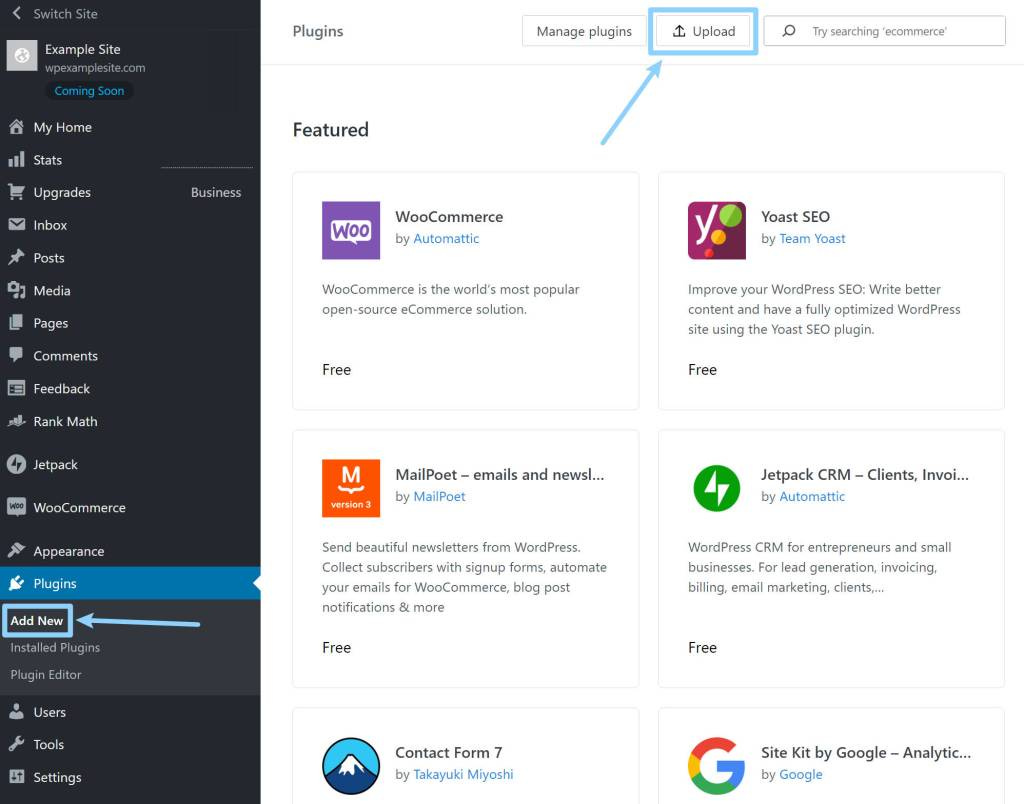
Task: Click the MailPoet plugin logo
Action: [x=351, y=488]
